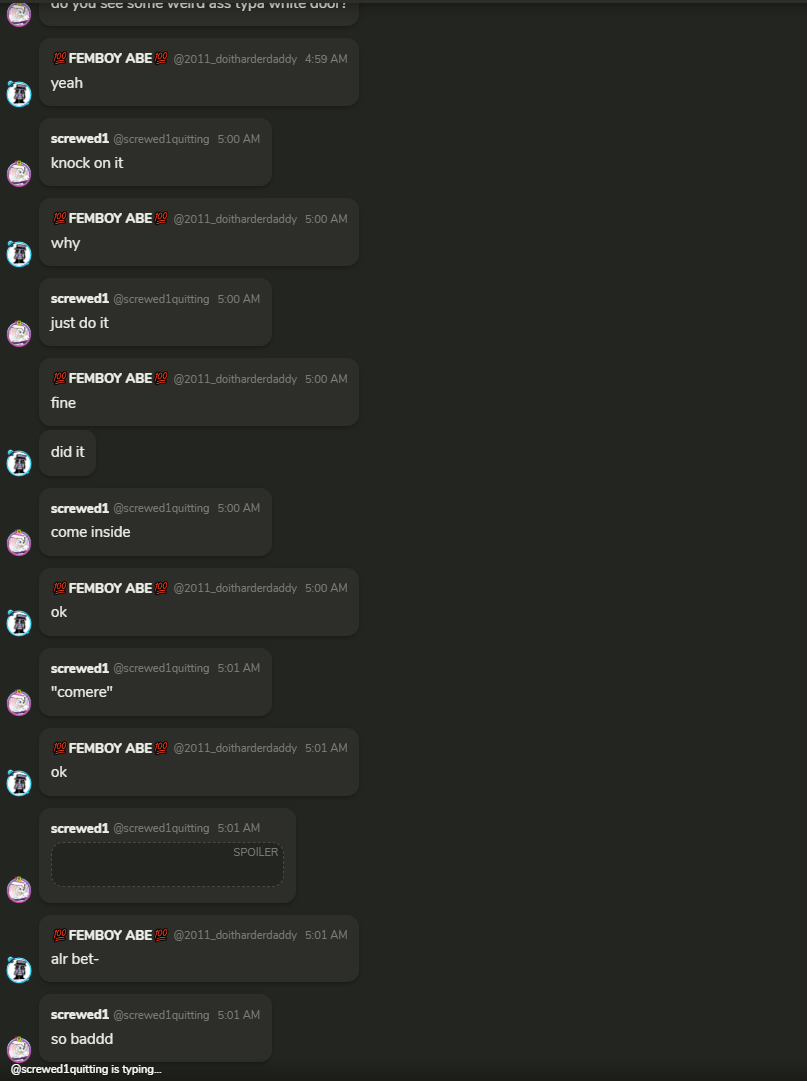Select the message "comere" in quotes
807x1081 pixels.
click(x=82, y=692)
